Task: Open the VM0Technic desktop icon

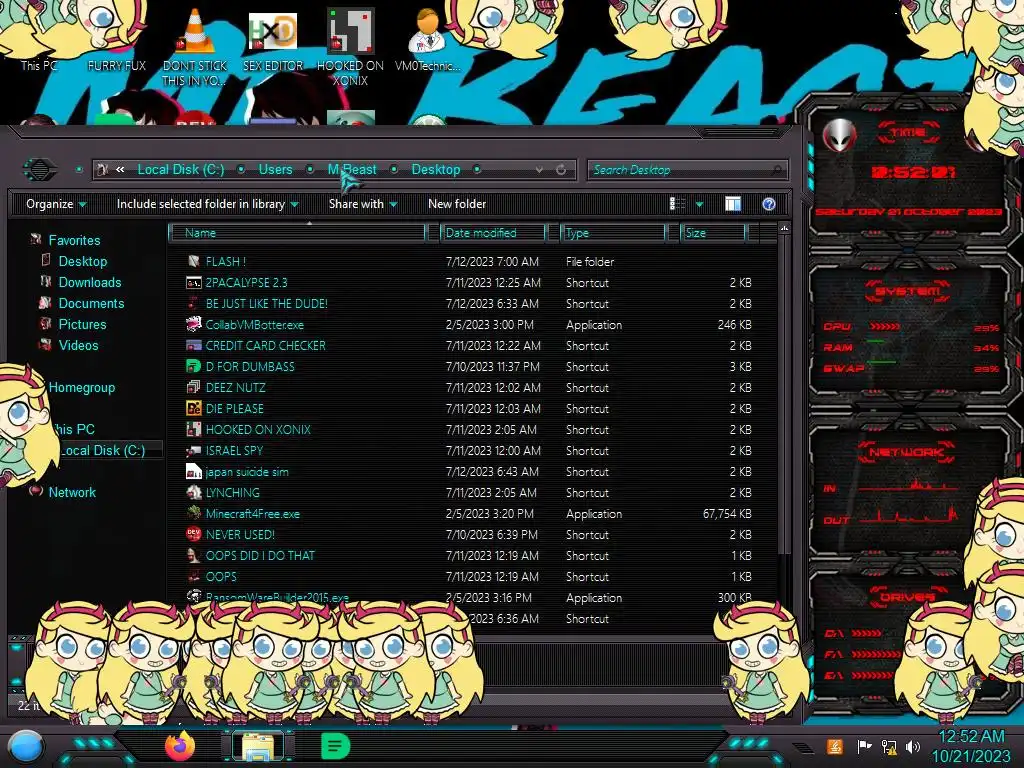Action: [x=427, y=31]
